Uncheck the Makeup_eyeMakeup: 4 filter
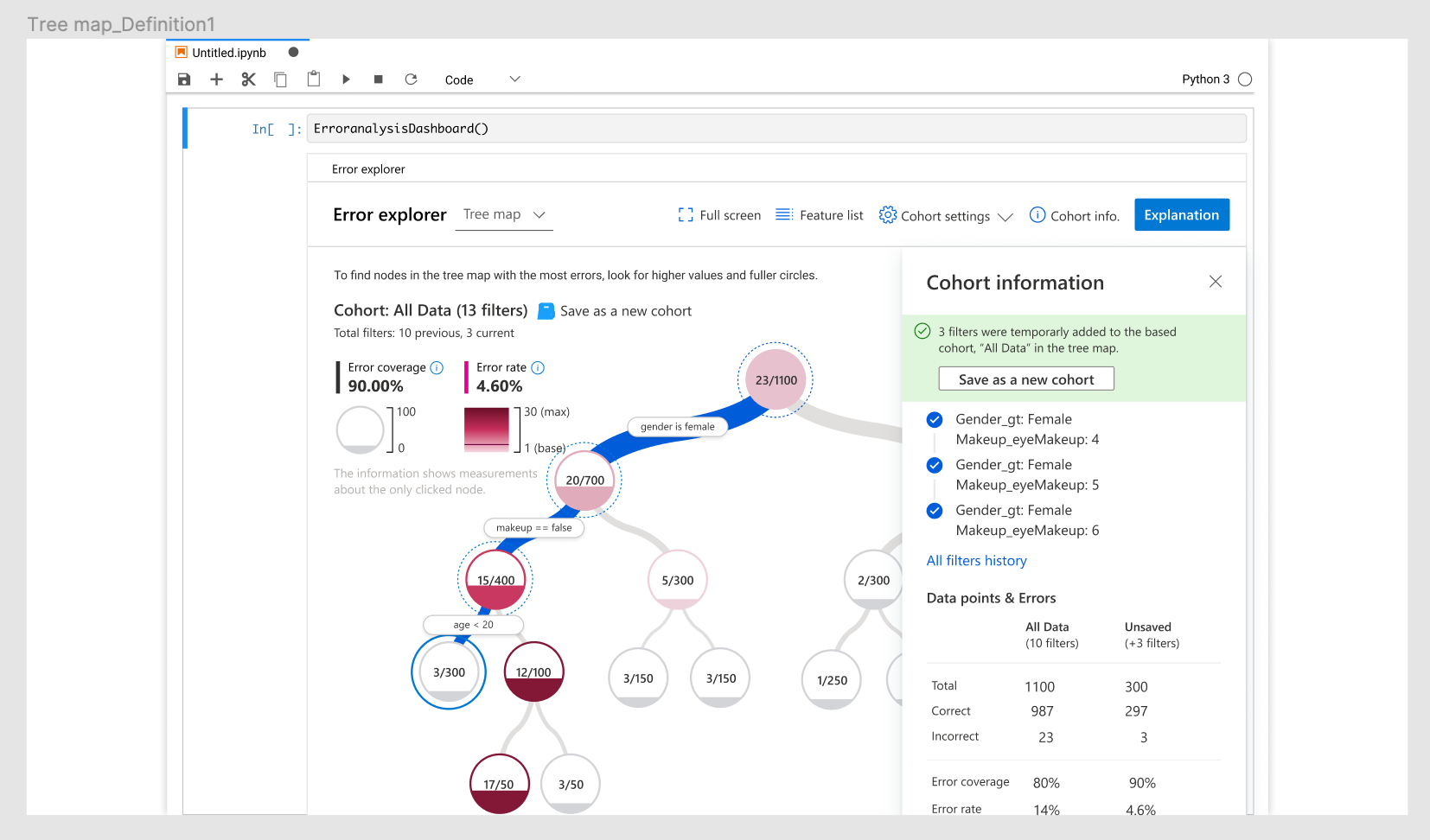 pos(935,419)
